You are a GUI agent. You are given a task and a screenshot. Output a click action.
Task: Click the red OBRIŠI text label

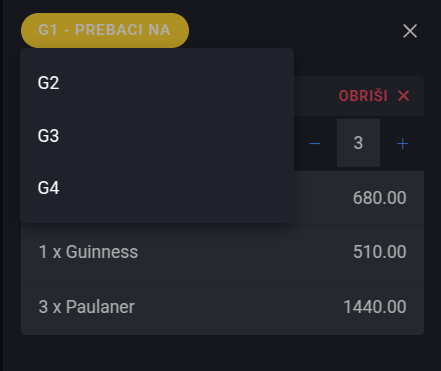click(x=363, y=96)
